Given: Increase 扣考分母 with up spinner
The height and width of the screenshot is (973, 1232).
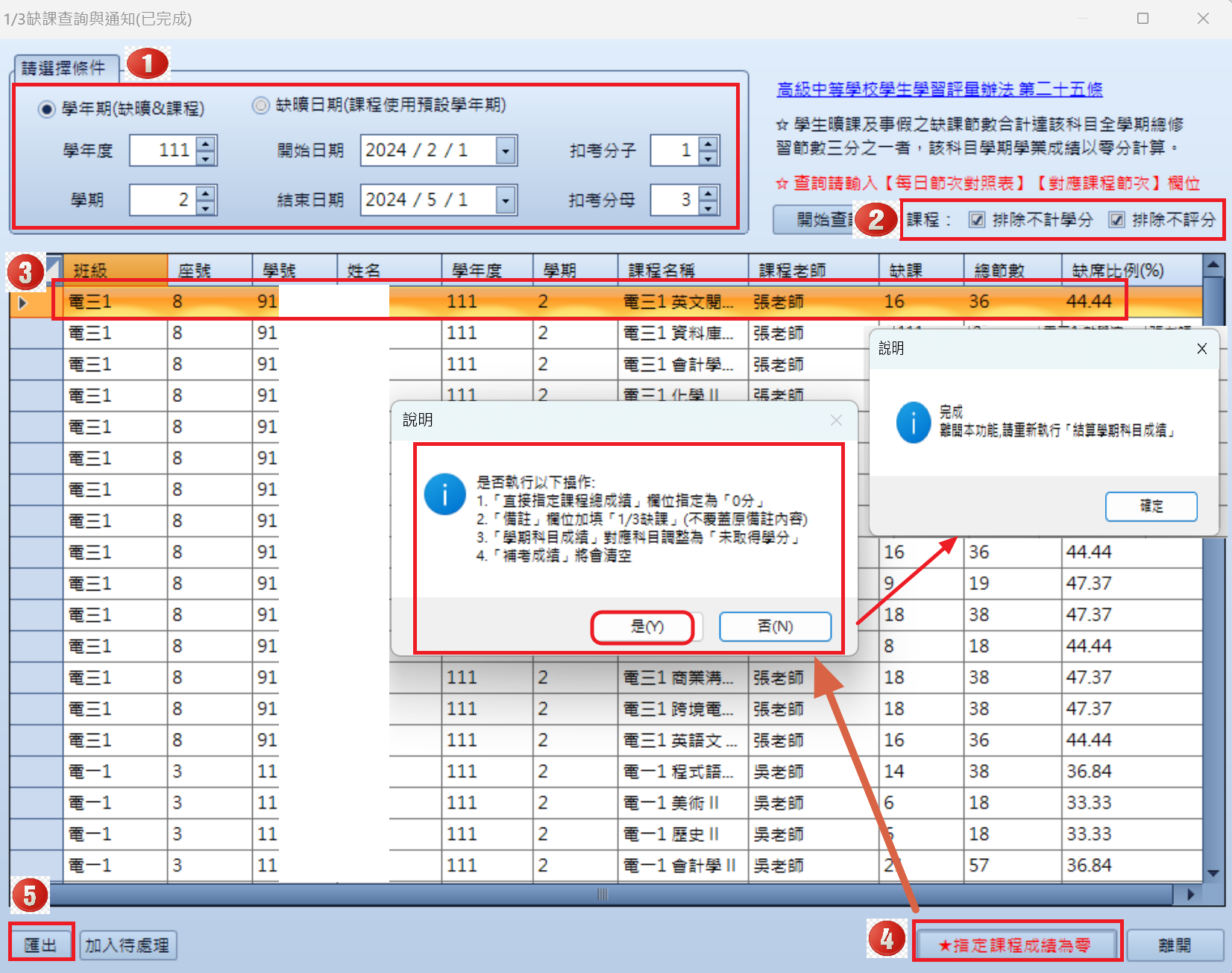Looking at the screenshot, I should [x=708, y=193].
